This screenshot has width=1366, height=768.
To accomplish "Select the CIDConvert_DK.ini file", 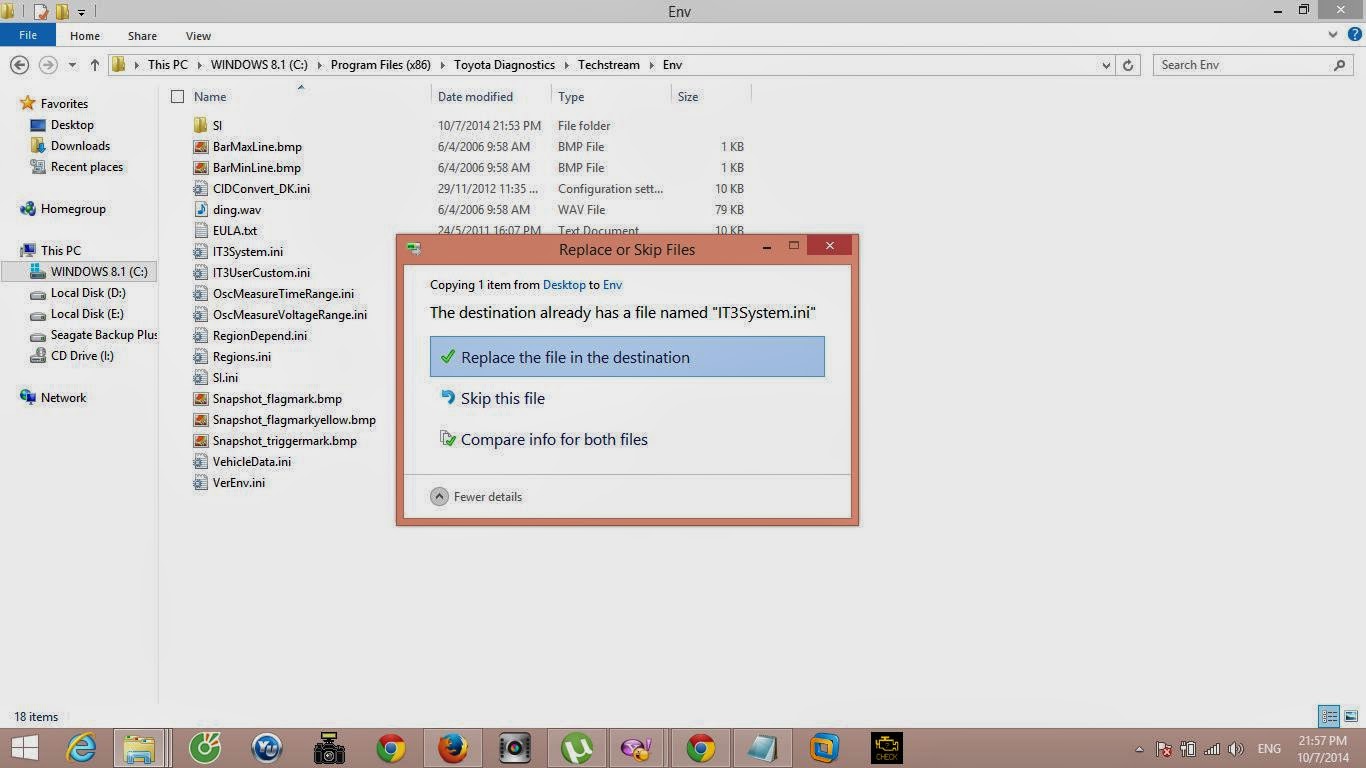I will click(x=261, y=189).
